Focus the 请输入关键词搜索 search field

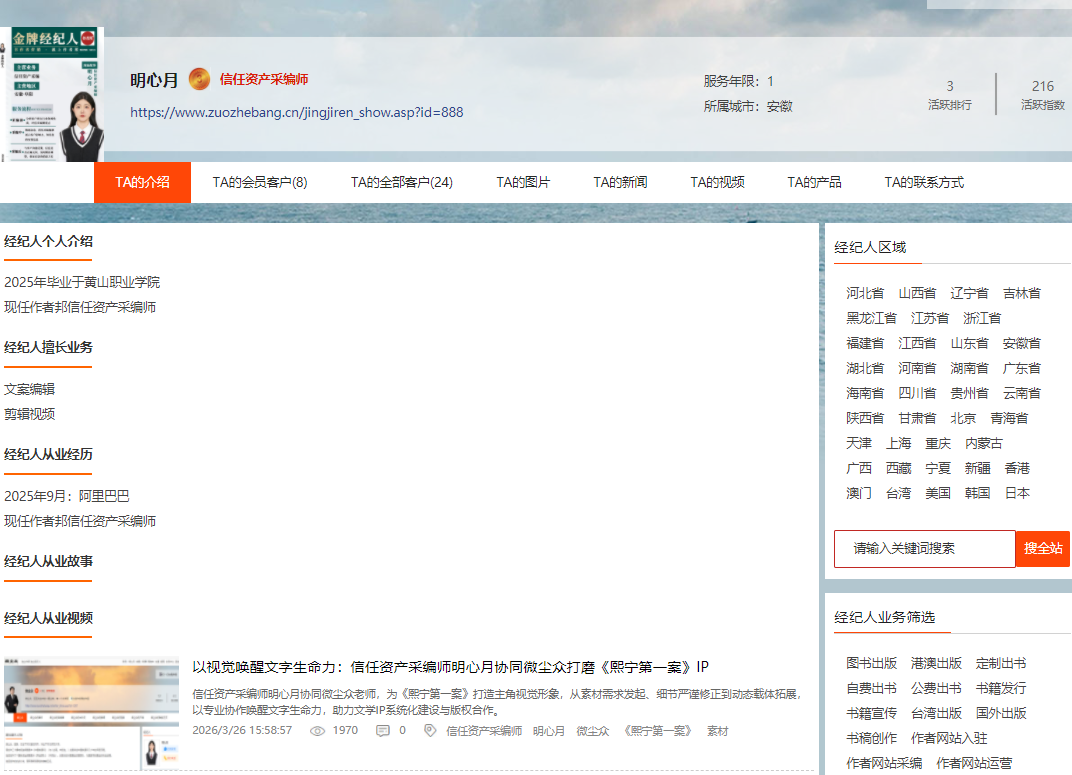(924, 549)
